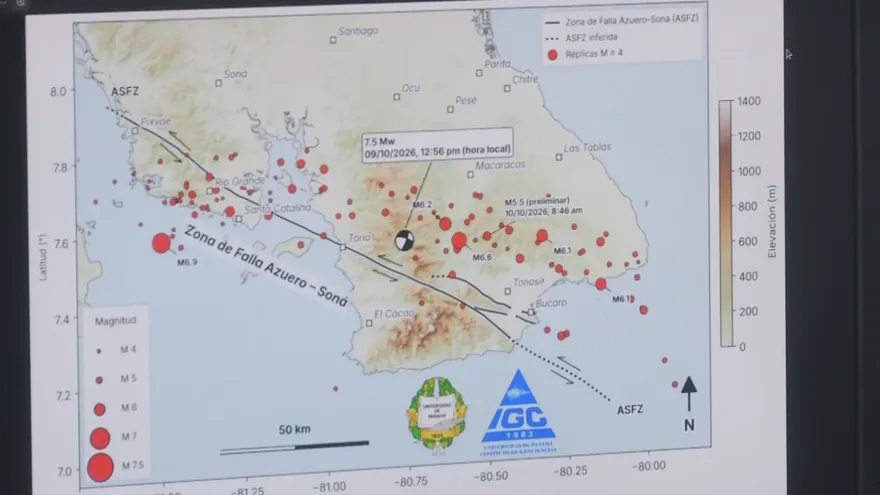Click the 'Réplicas M ≥ 4' legend text
The width and height of the screenshot is (880, 495).
pos(594,53)
